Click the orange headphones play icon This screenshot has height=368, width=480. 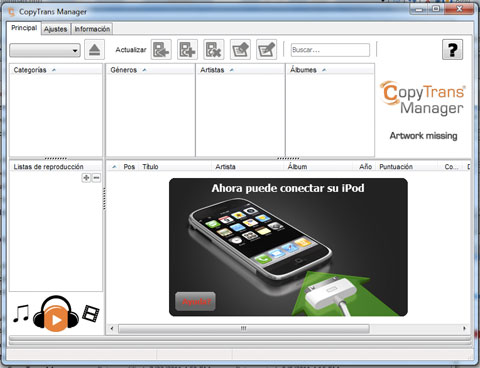pos(56,313)
